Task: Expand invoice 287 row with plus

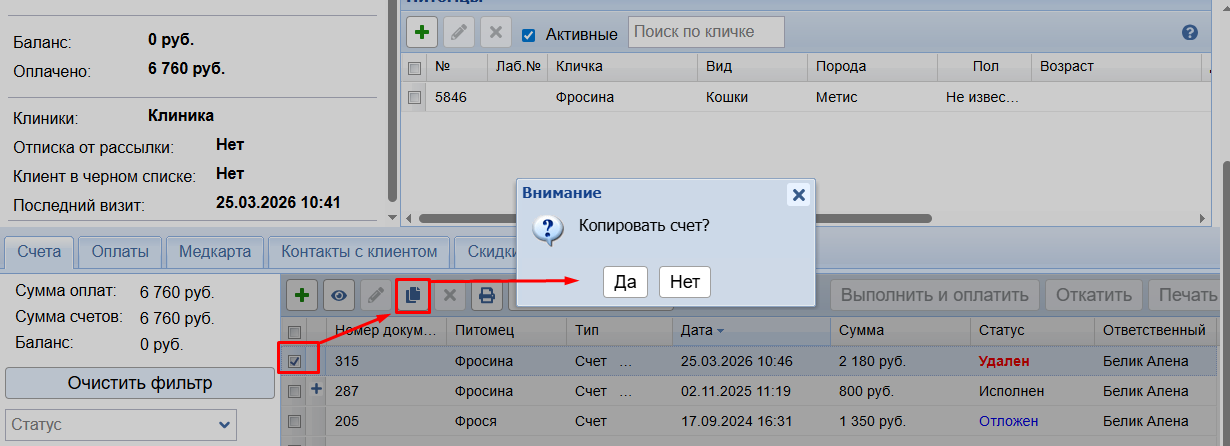Action: (317, 390)
